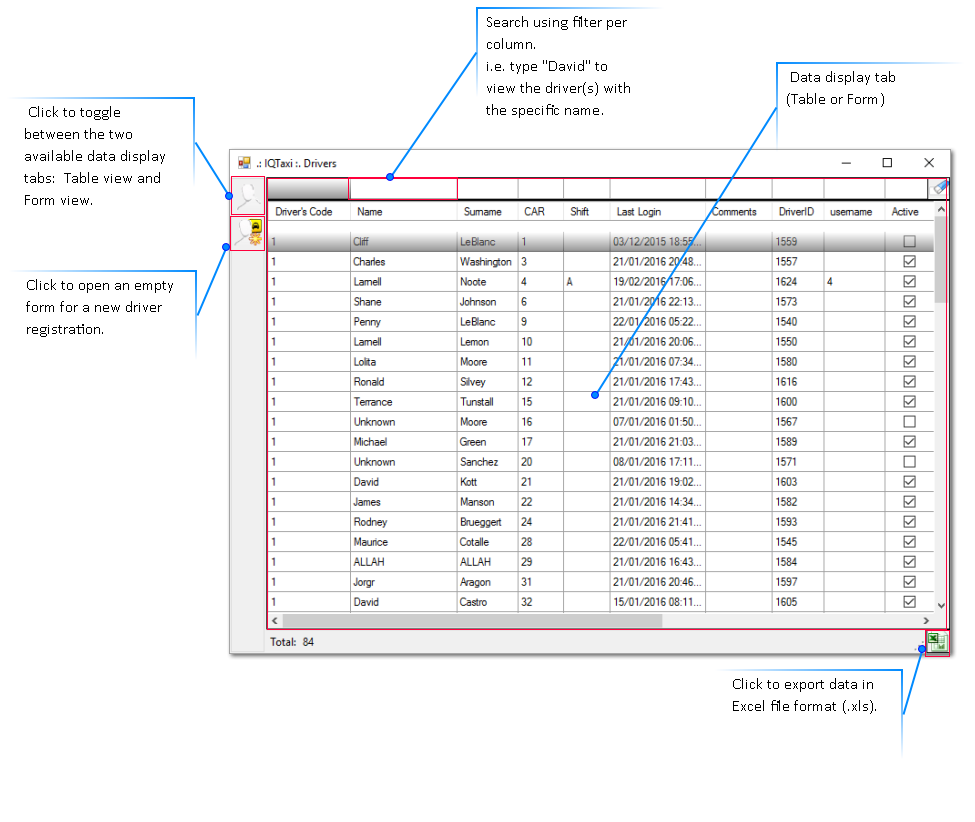The height and width of the screenshot is (822, 975).
Task: Click the DriverID filter field
Action: pos(798,188)
